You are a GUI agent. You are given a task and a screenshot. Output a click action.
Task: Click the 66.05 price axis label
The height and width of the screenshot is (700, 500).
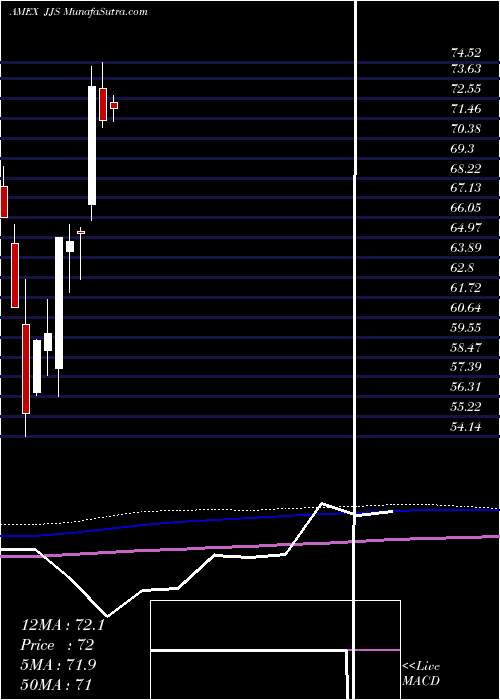tap(466, 208)
